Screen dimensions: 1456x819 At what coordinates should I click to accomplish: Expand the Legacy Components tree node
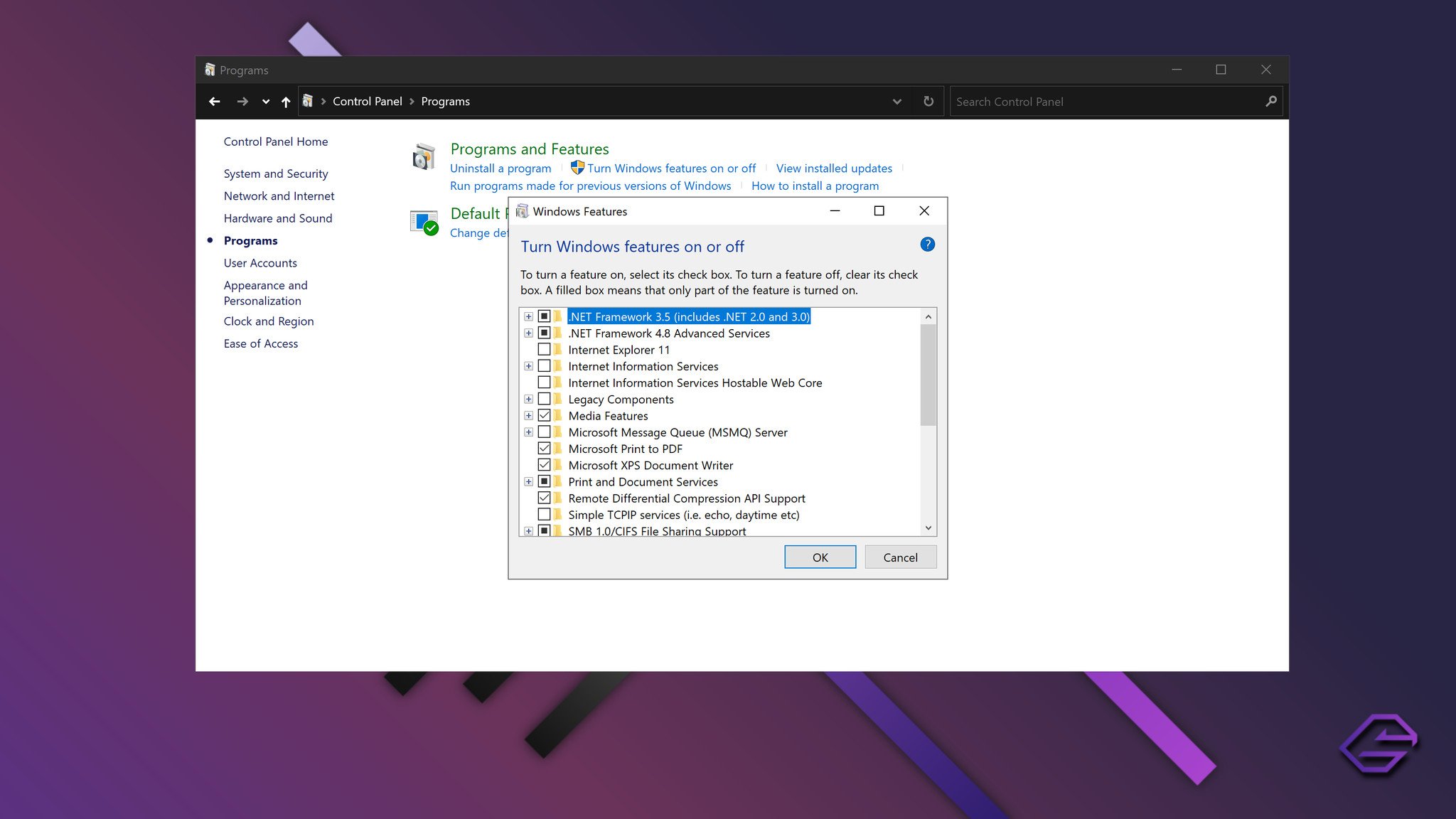[528, 400]
